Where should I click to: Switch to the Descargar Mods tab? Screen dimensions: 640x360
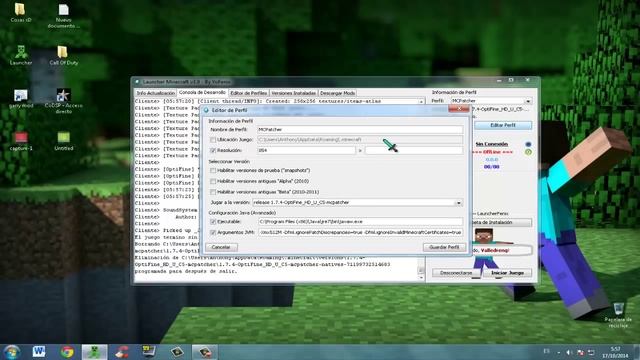(x=338, y=93)
